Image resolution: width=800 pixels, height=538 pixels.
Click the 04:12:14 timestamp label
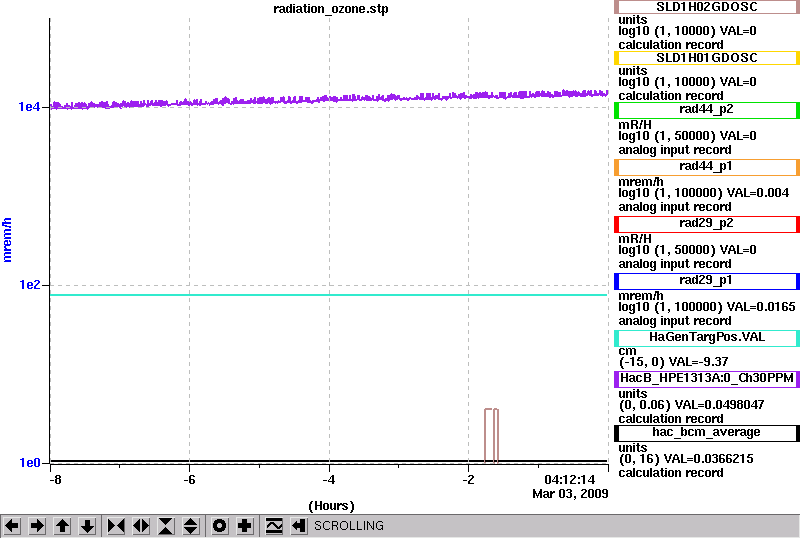click(x=570, y=480)
